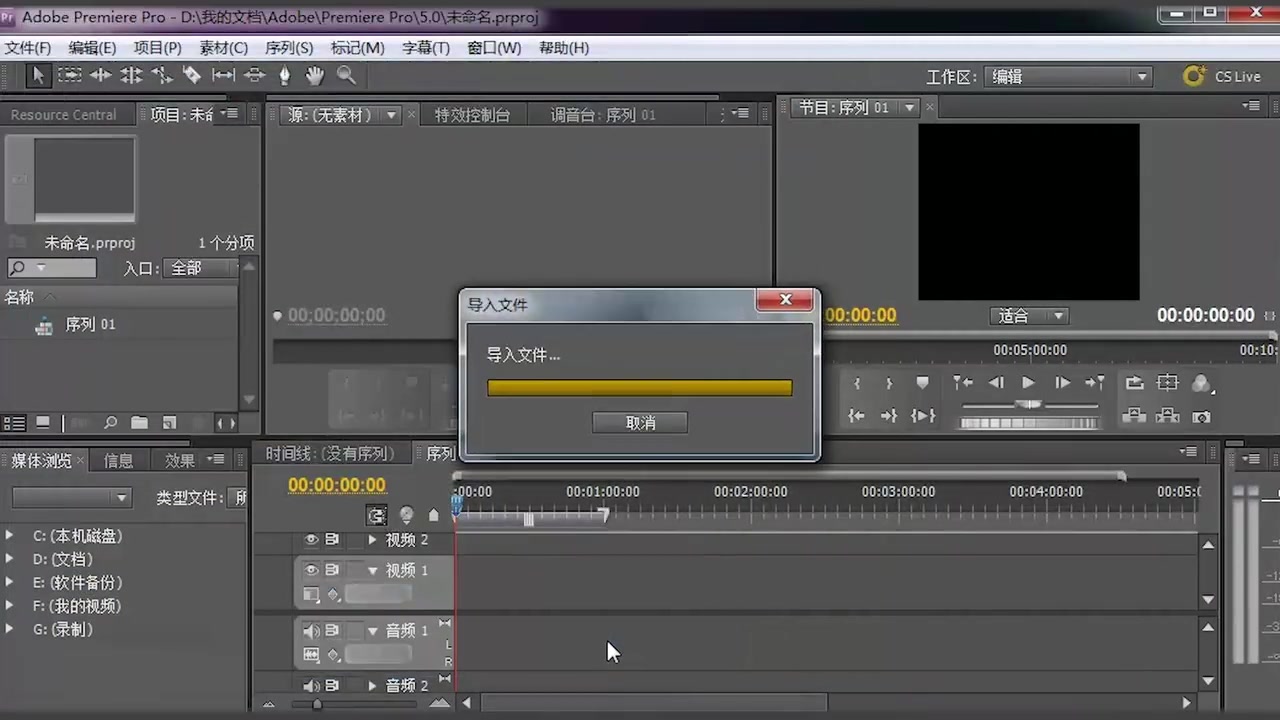The height and width of the screenshot is (720, 1280).
Task: Switch to 信息 tab
Action: (x=118, y=460)
